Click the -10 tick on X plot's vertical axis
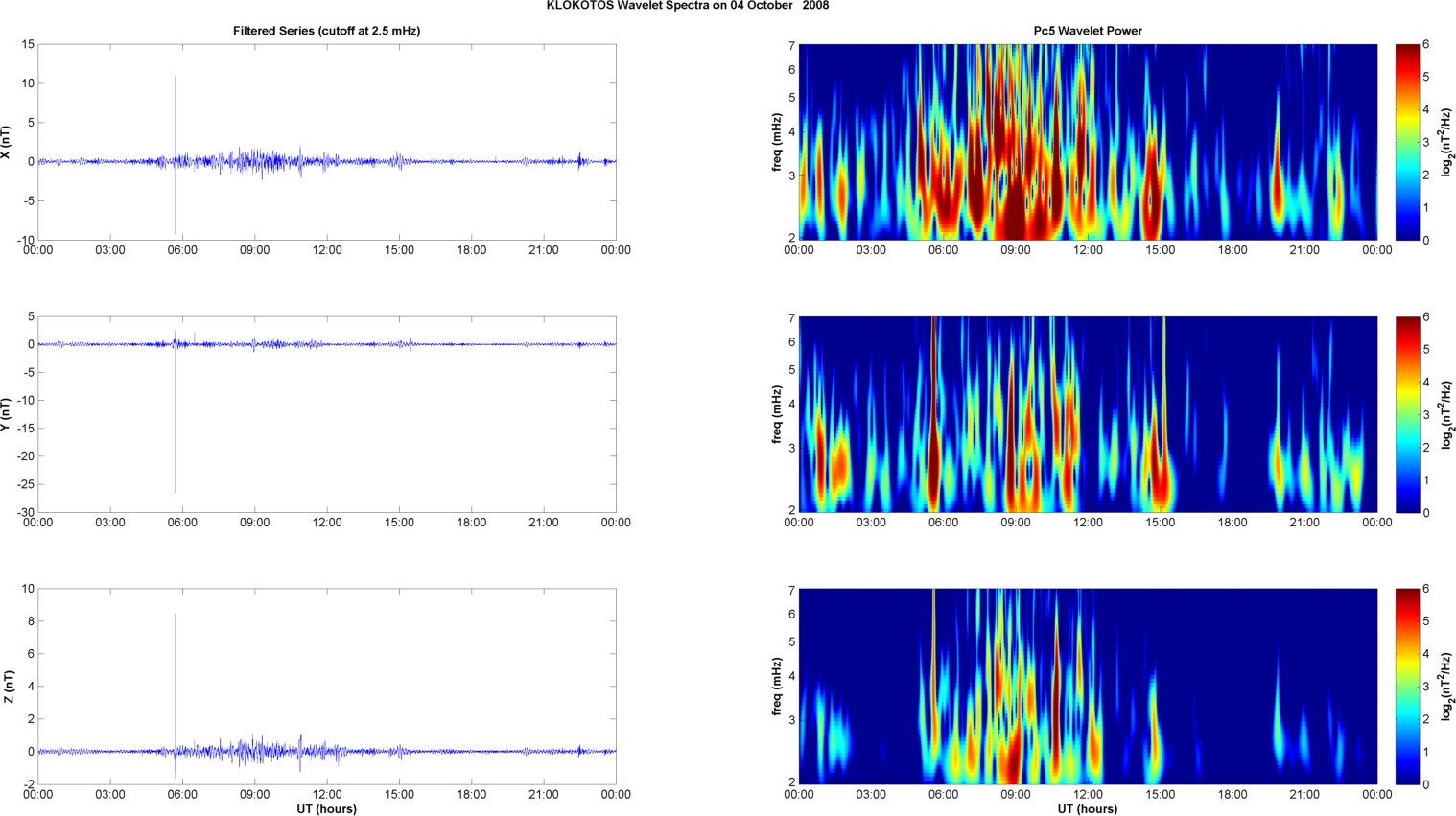The image size is (1456, 816). pyautogui.click(x=26, y=240)
